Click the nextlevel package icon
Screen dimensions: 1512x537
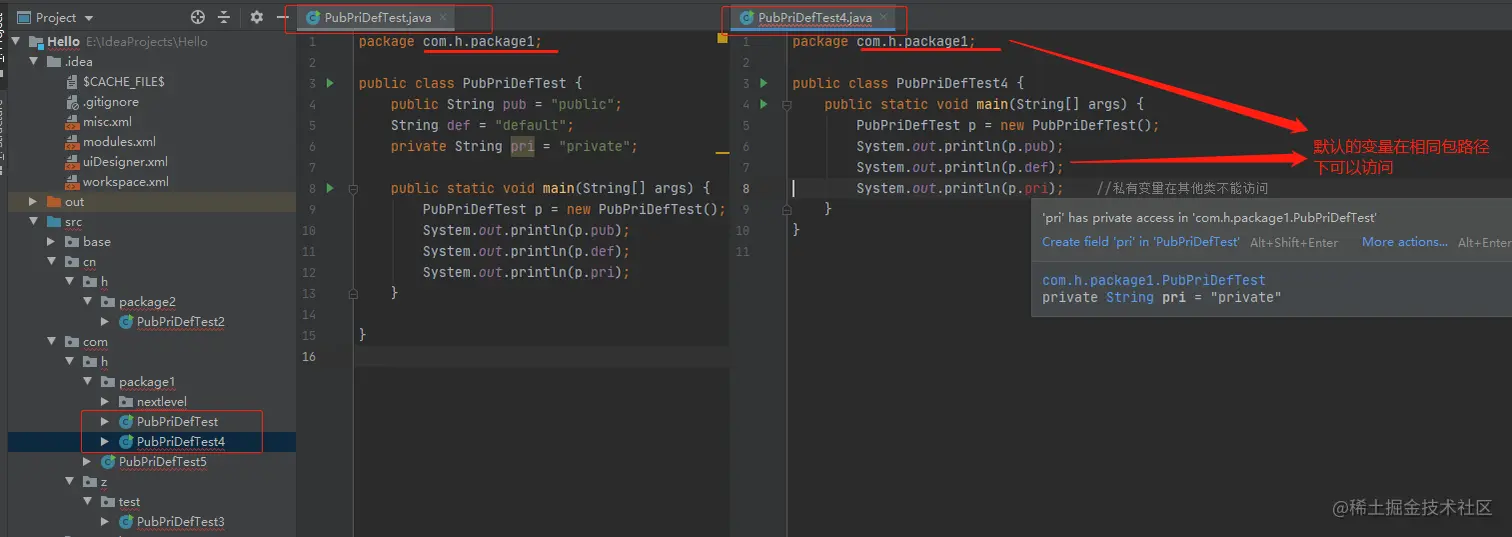tap(126, 402)
